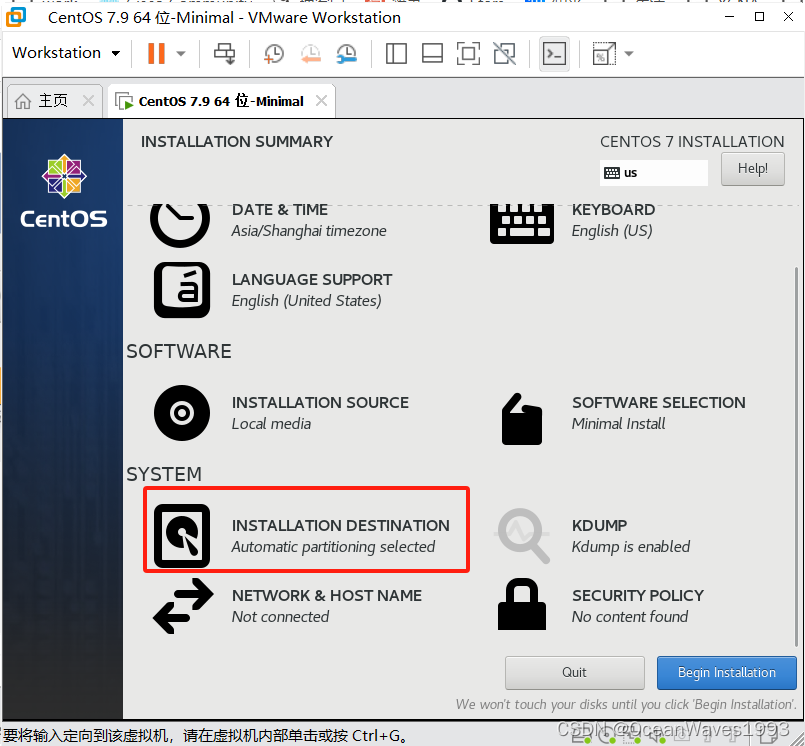This screenshot has width=805, height=746.
Task: Open the Language Support icon
Action: [182, 290]
